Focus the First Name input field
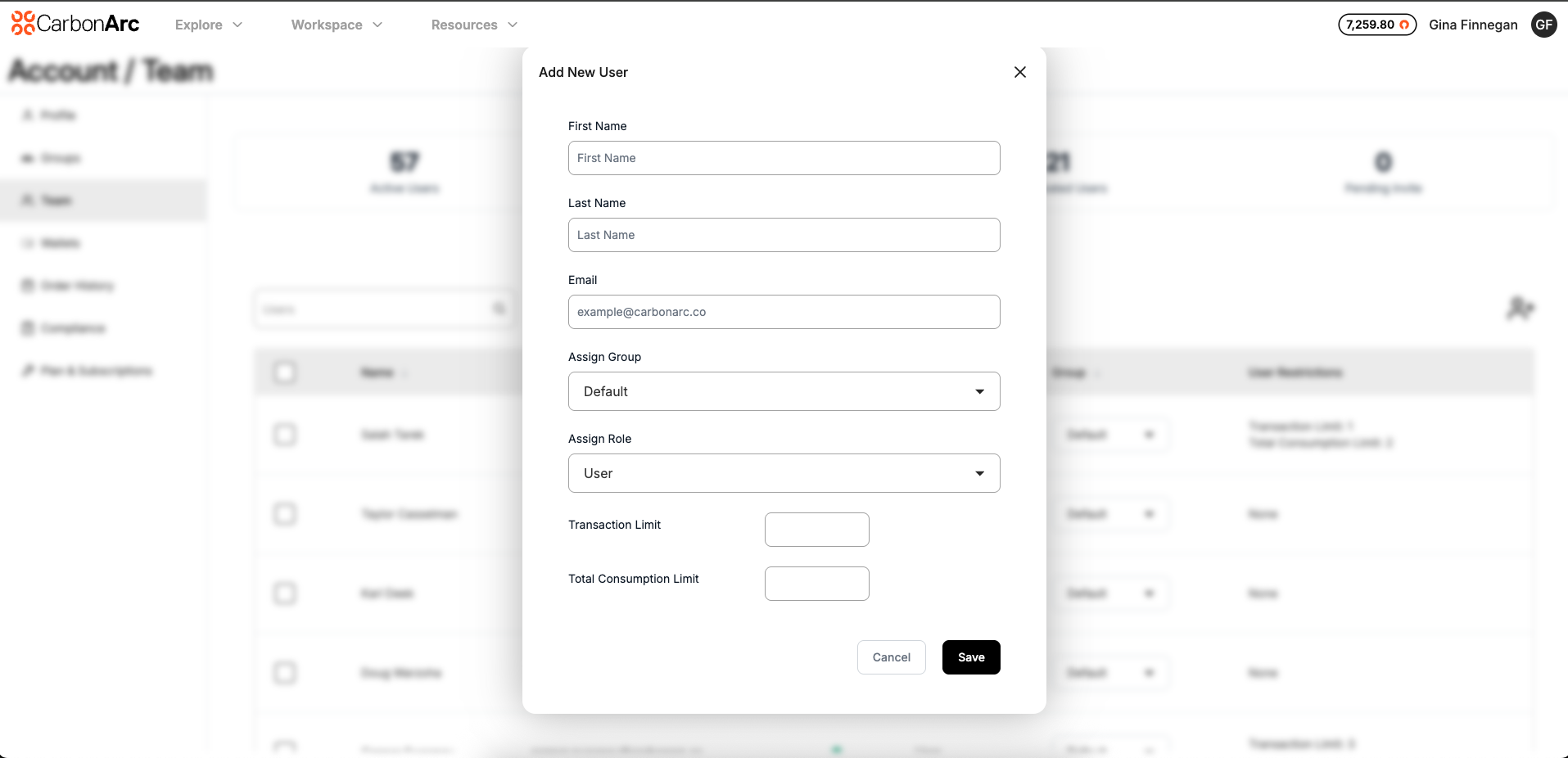The height and width of the screenshot is (758, 1568). [x=784, y=158]
